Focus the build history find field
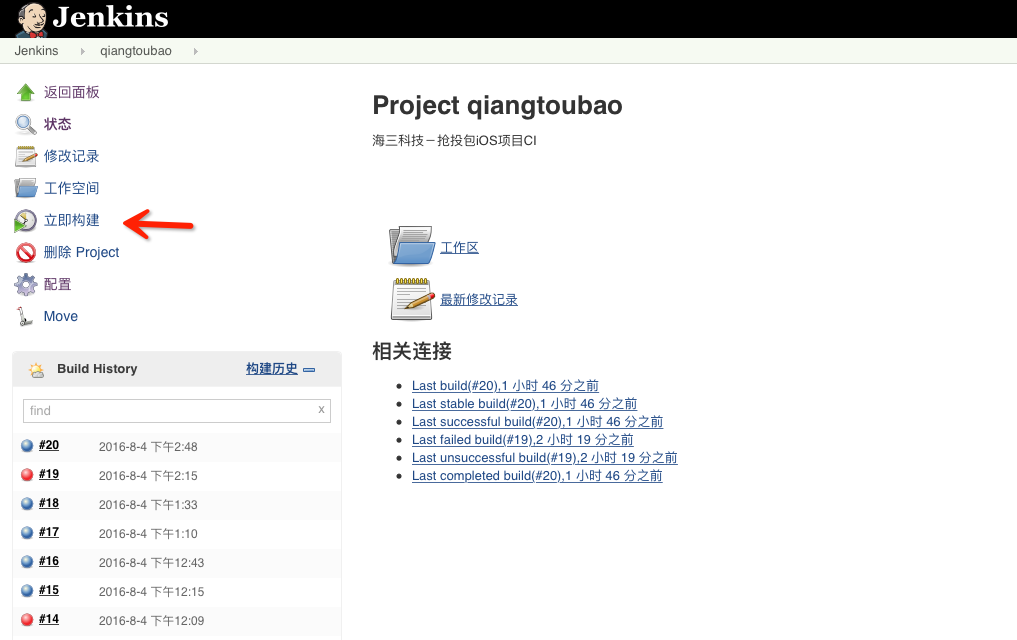This screenshot has width=1017, height=640. click(x=176, y=410)
